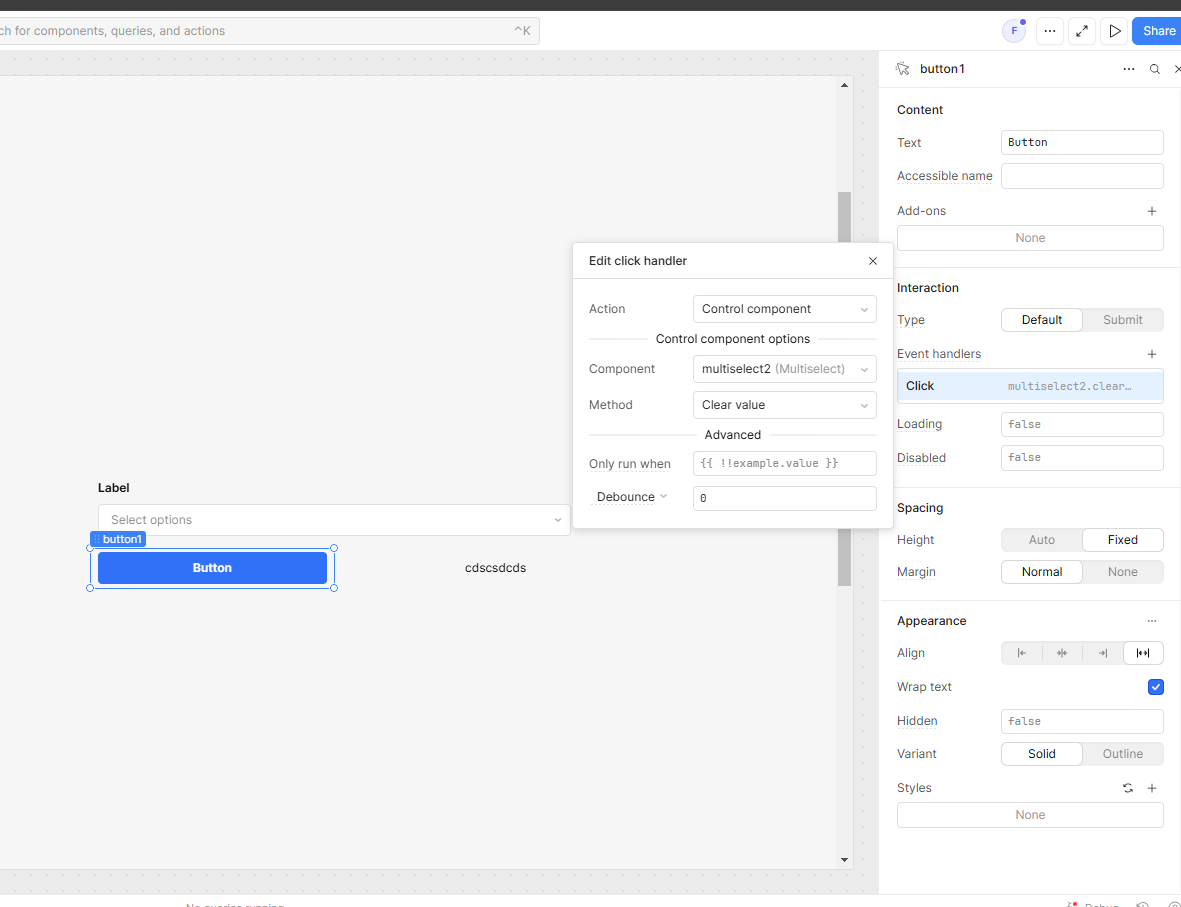Click the blue Button on canvas
The width and height of the screenshot is (1181, 907).
click(212, 568)
